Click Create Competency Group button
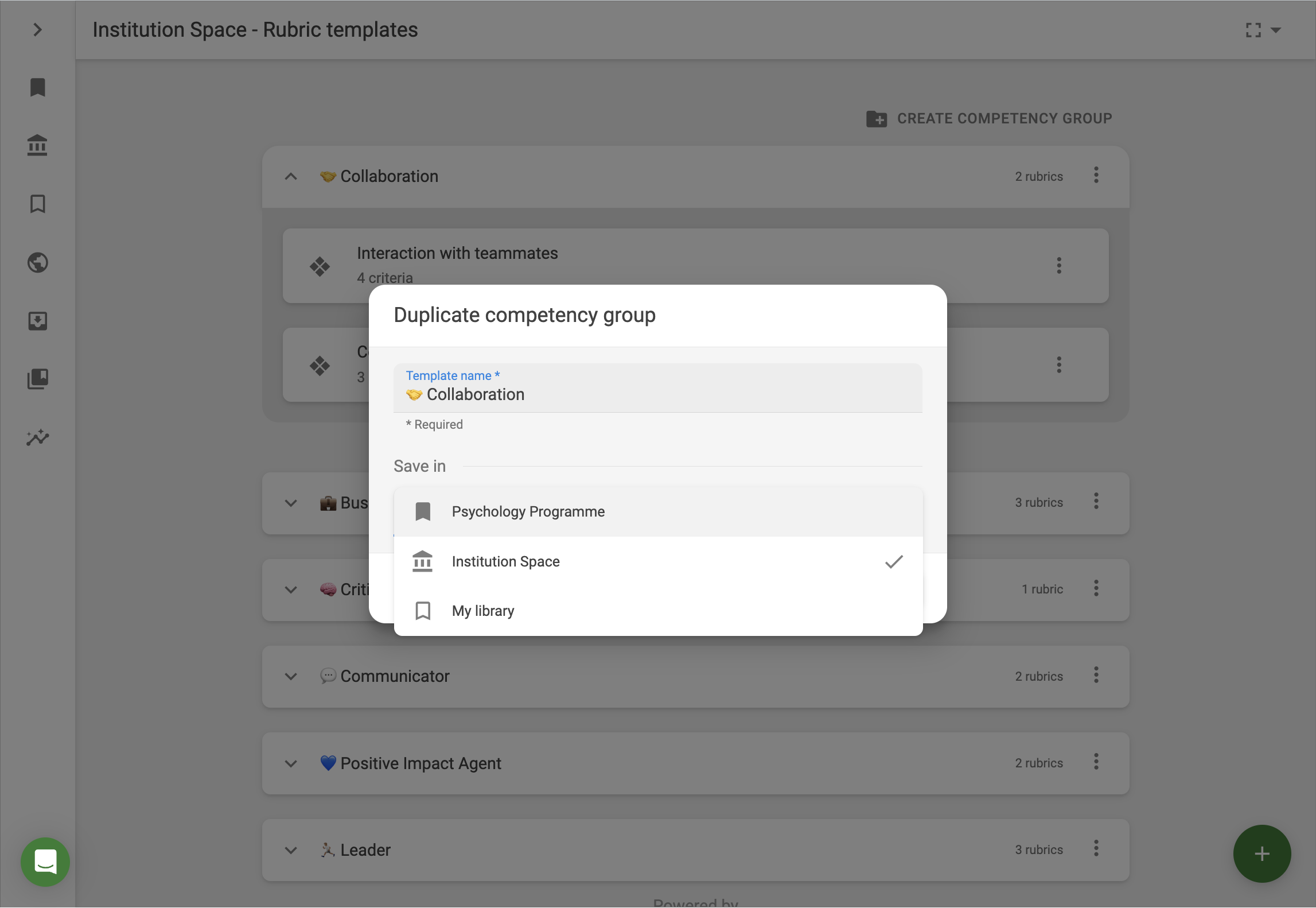Viewport: 1316px width, 908px height. [x=989, y=119]
